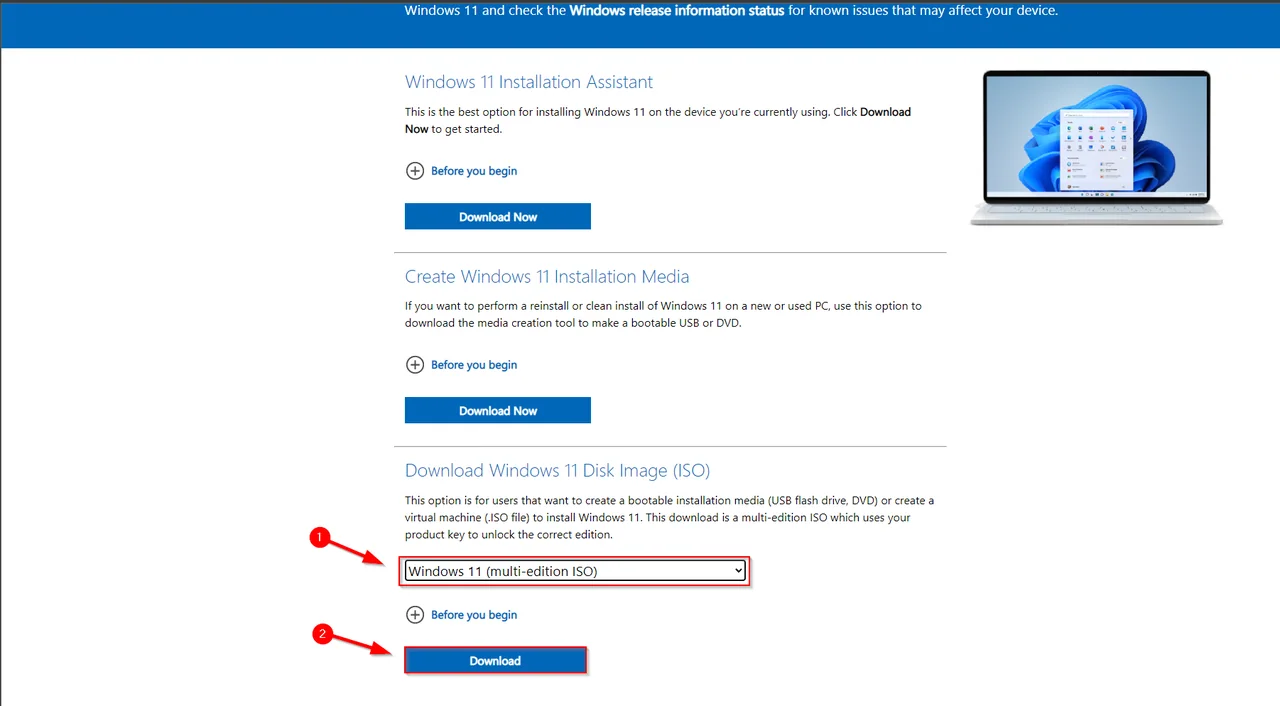The image size is (1280, 706).
Task: Click the Windows 11 laptop image
Action: 1096,148
